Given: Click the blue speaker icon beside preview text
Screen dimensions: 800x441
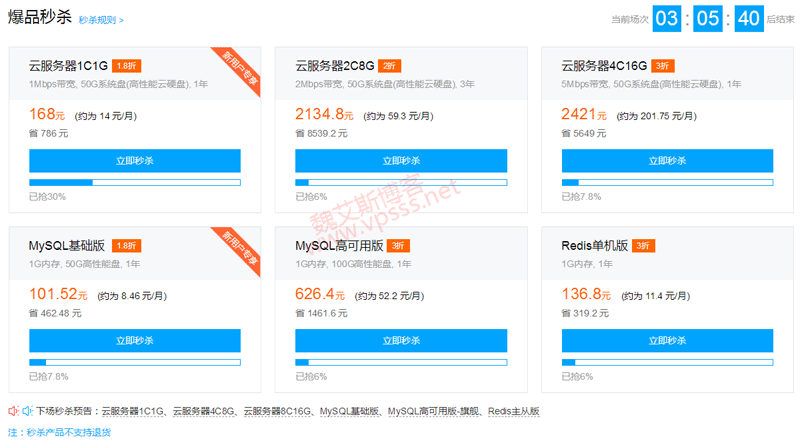Looking at the screenshot, I should click(x=28, y=411).
